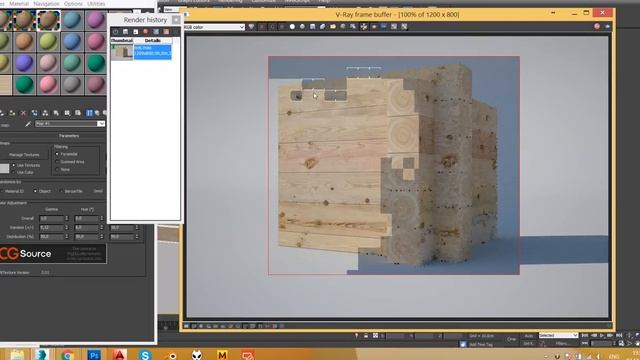Screen dimensions: 640x360
Task: Click the grey color swatch beside Use Color
Action: 4,169
